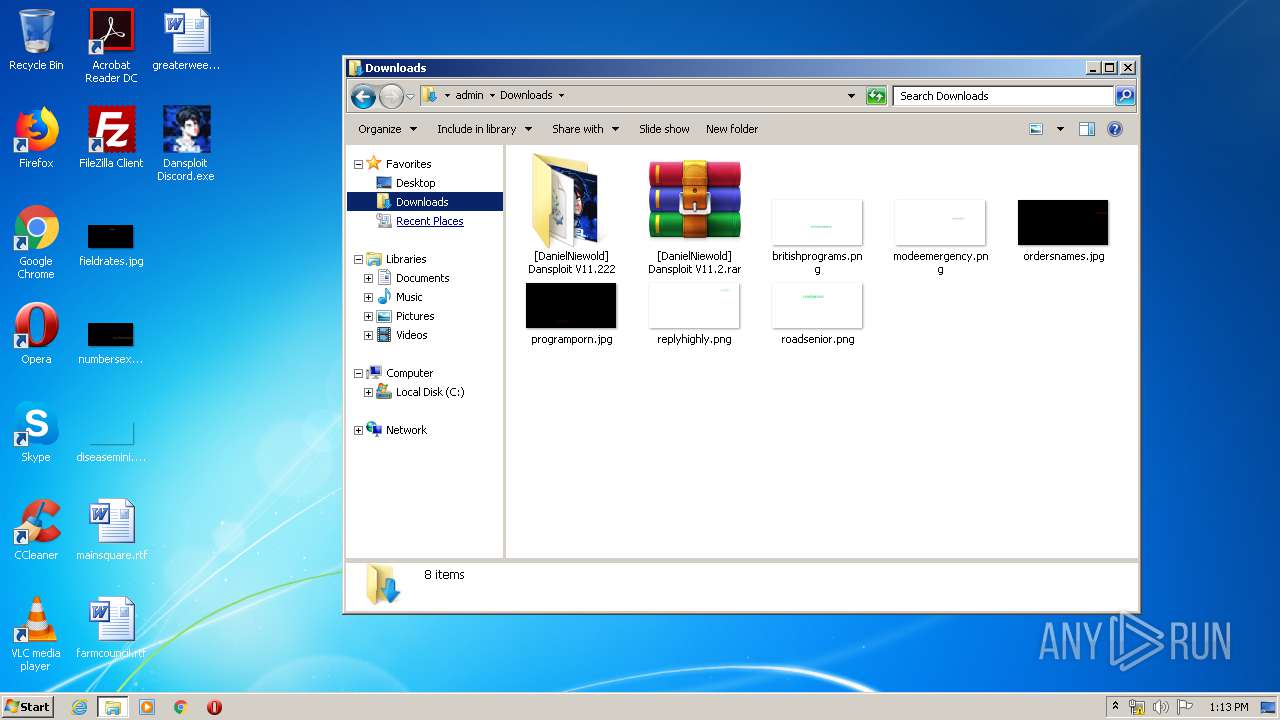The width and height of the screenshot is (1280, 720).
Task: Open the Share with menu
Action: coord(585,129)
